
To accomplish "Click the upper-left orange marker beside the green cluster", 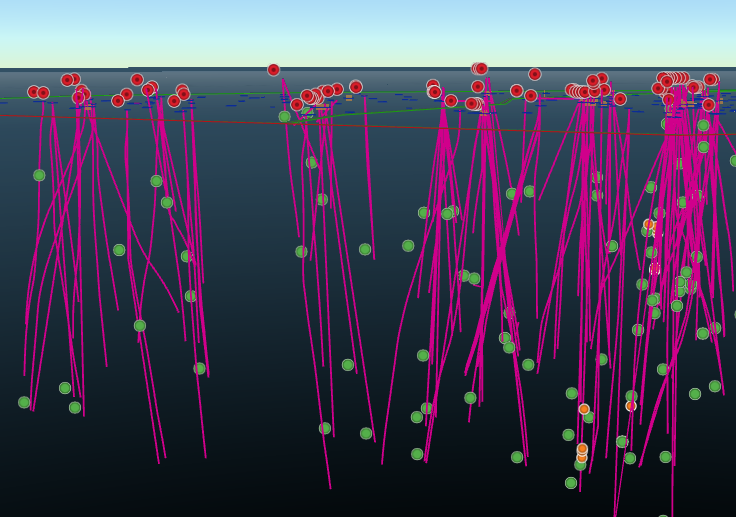I will point(584,409).
